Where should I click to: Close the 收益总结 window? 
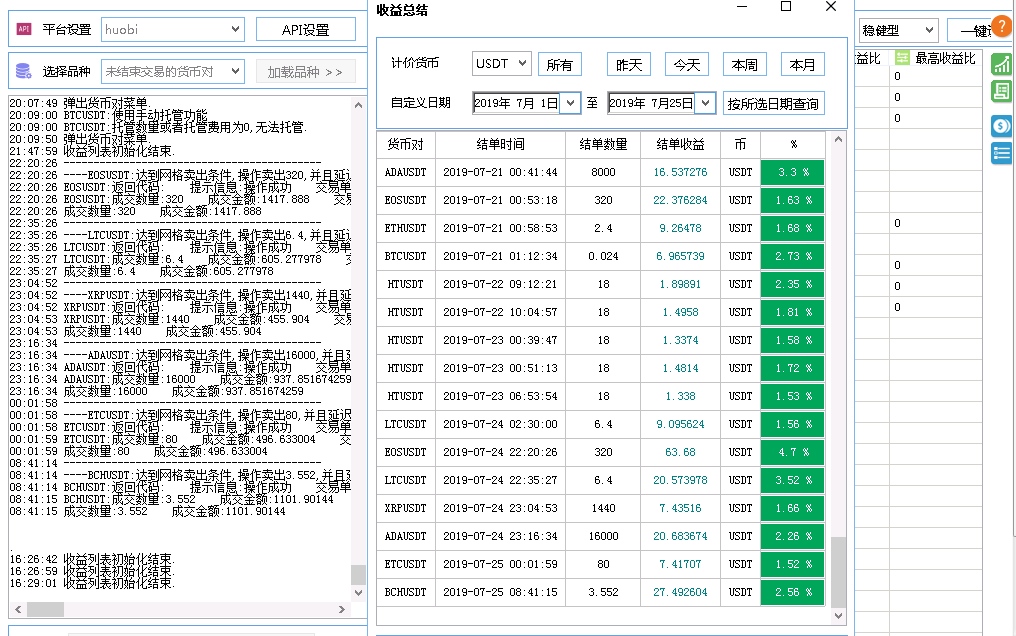coord(831,6)
